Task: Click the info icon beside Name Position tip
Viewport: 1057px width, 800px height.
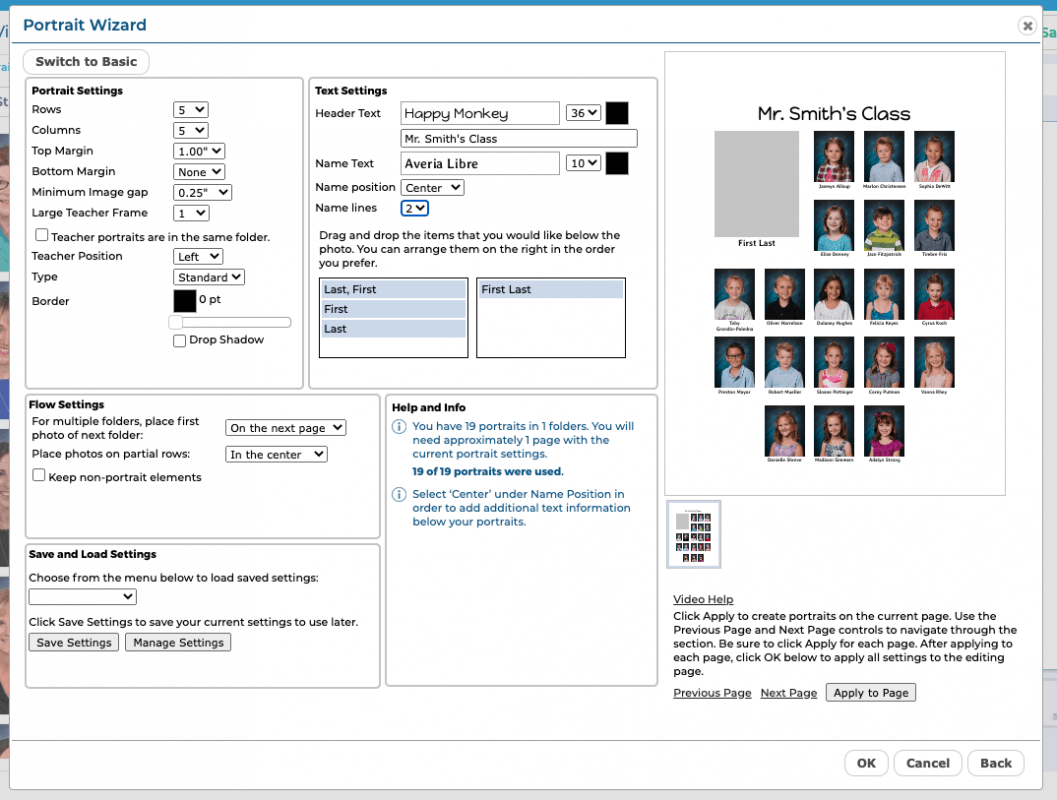Action: [398, 495]
